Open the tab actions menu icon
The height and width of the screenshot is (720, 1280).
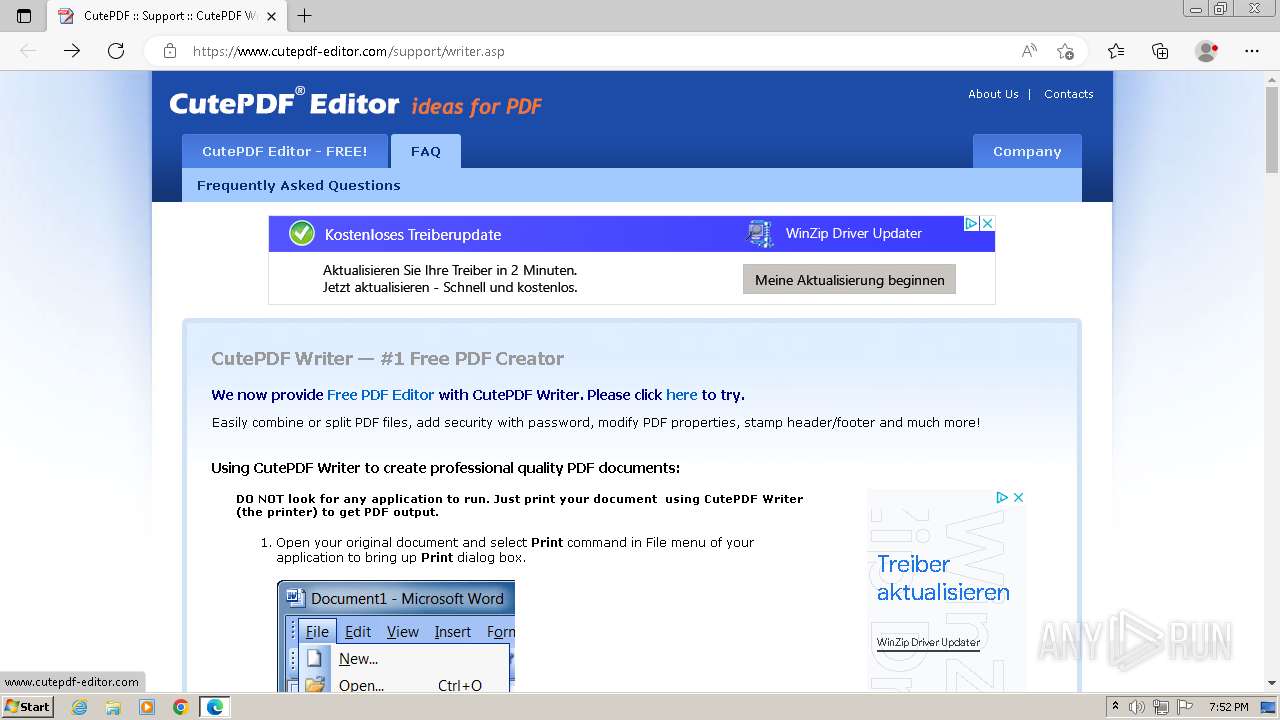click(24, 16)
